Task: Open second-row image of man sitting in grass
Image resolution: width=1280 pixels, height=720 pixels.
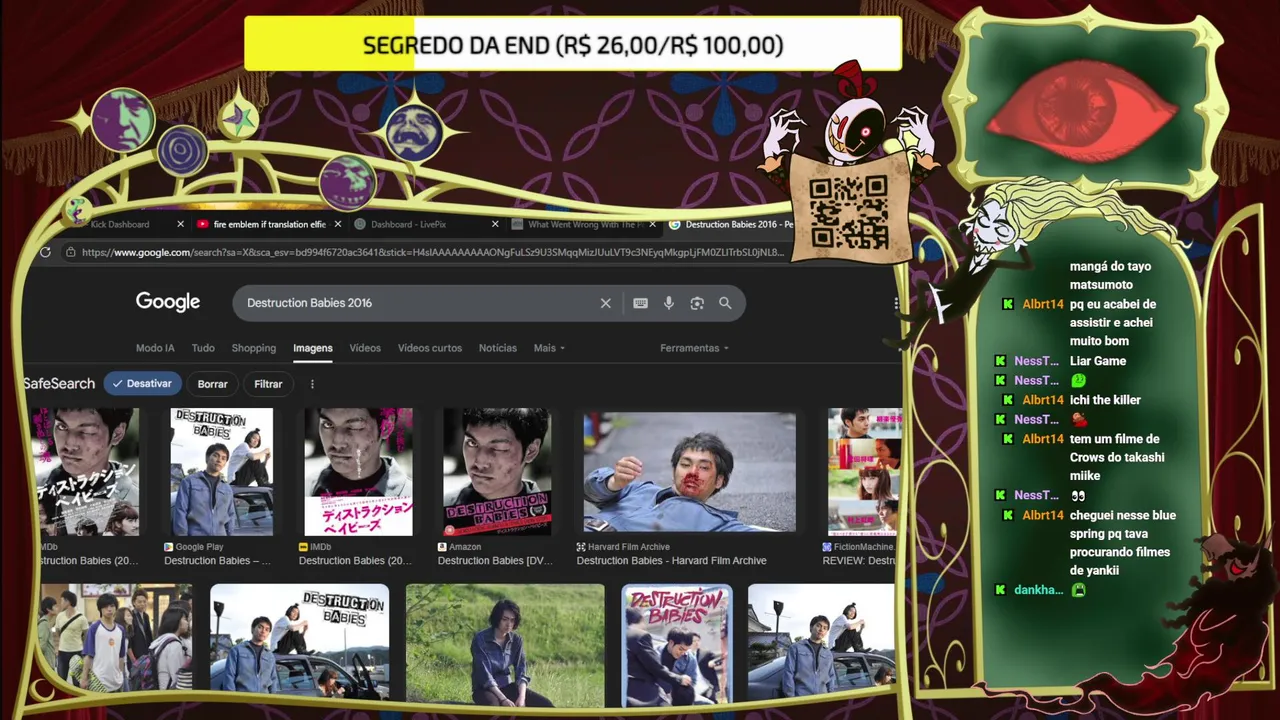Action: [x=505, y=645]
